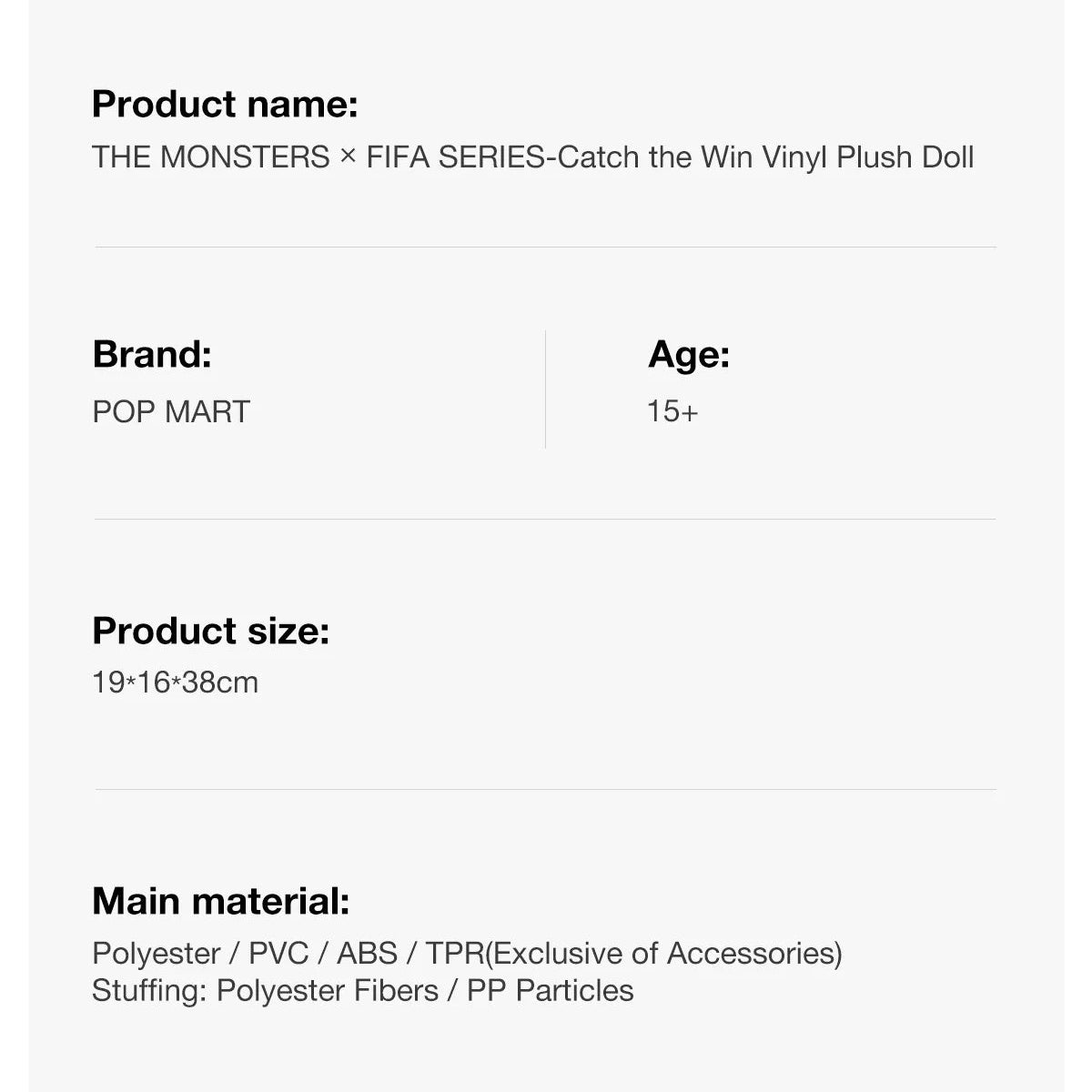Click the horizontal divider below the product name
This screenshot has width=1092, height=1092.
click(x=546, y=247)
